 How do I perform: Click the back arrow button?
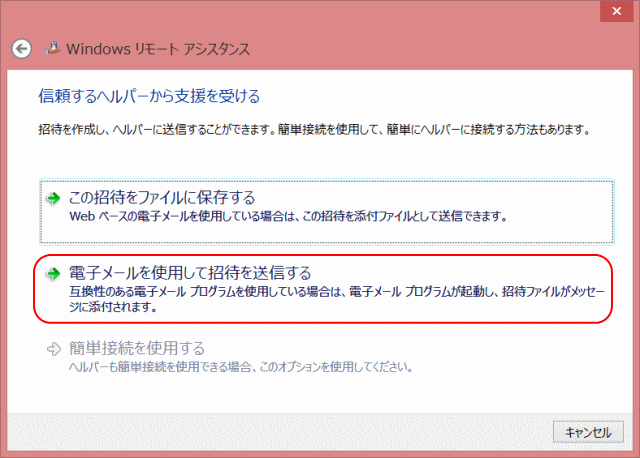coord(21,49)
